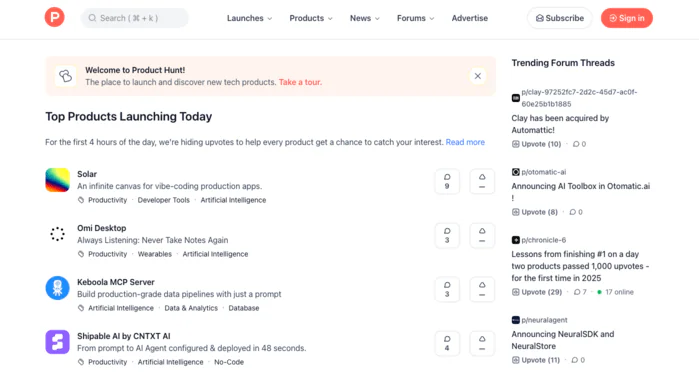Open Announcing NeuralSDK and NeuralStore thread

(x=563, y=340)
